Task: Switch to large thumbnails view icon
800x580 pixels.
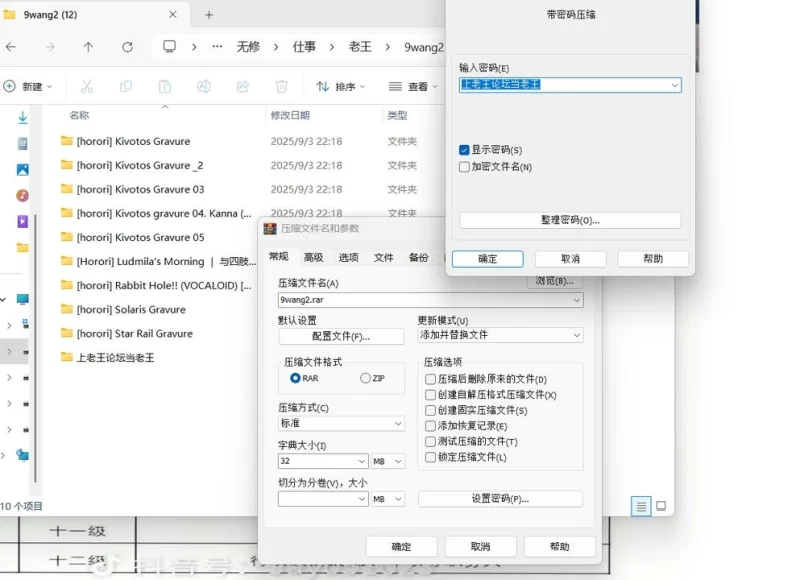Action: 661,506
